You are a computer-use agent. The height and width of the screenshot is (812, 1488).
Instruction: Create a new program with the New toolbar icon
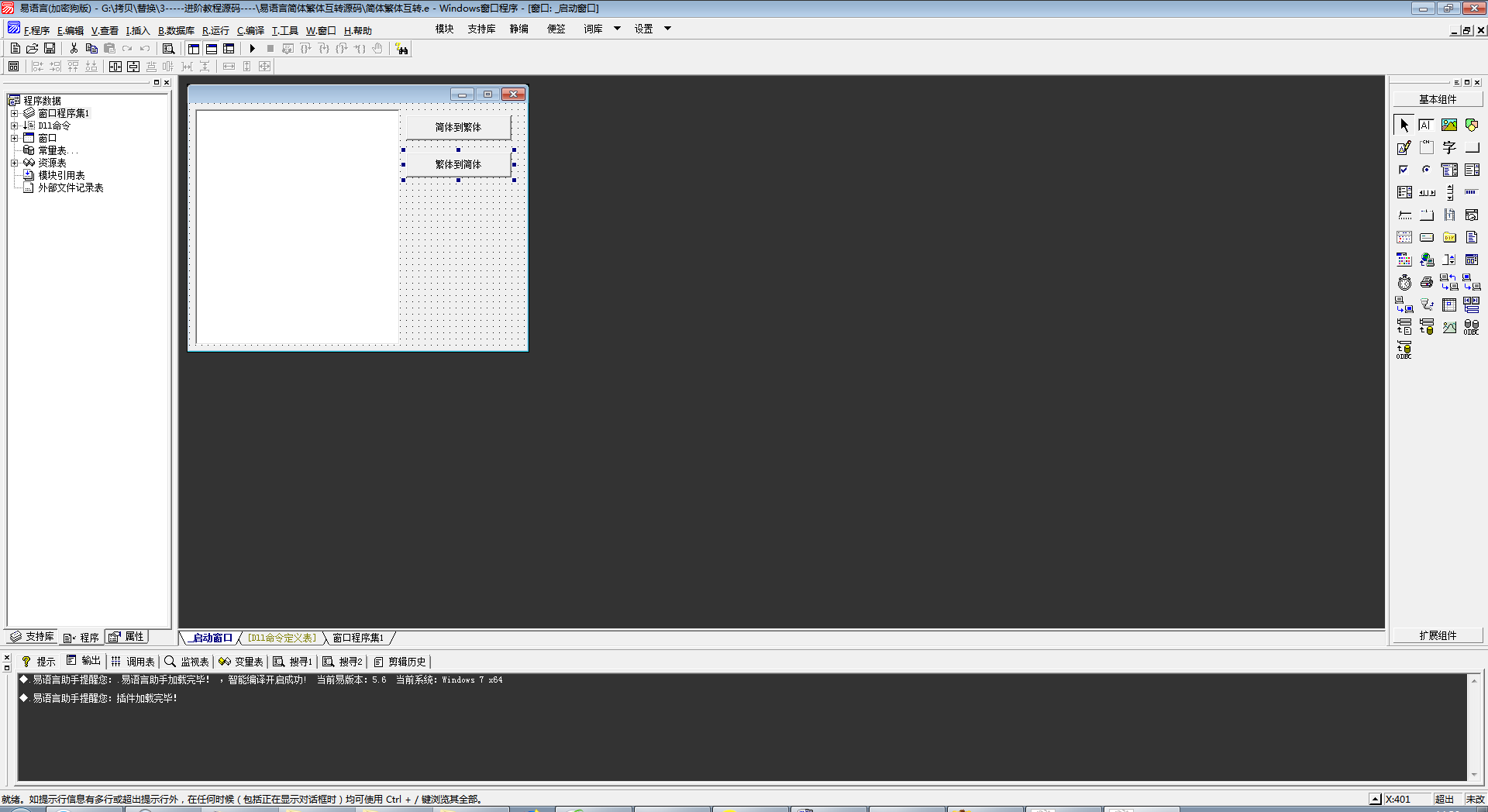(15, 48)
